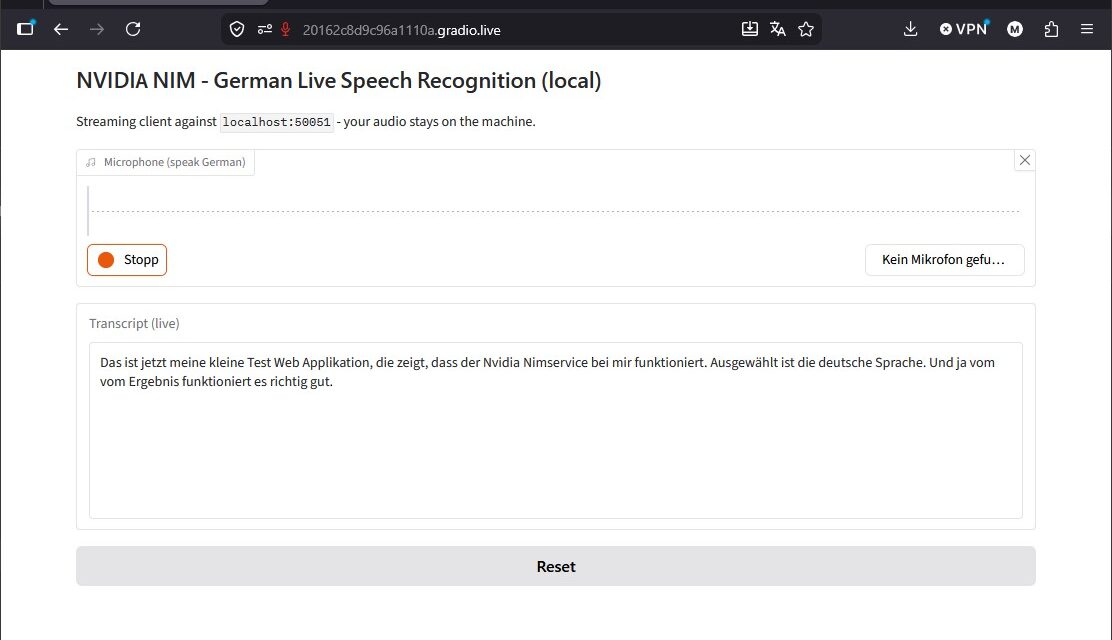This screenshot has height=640, width=1112.
Task: Open the extensions puzzle icon
Action: coord(1051,29)
